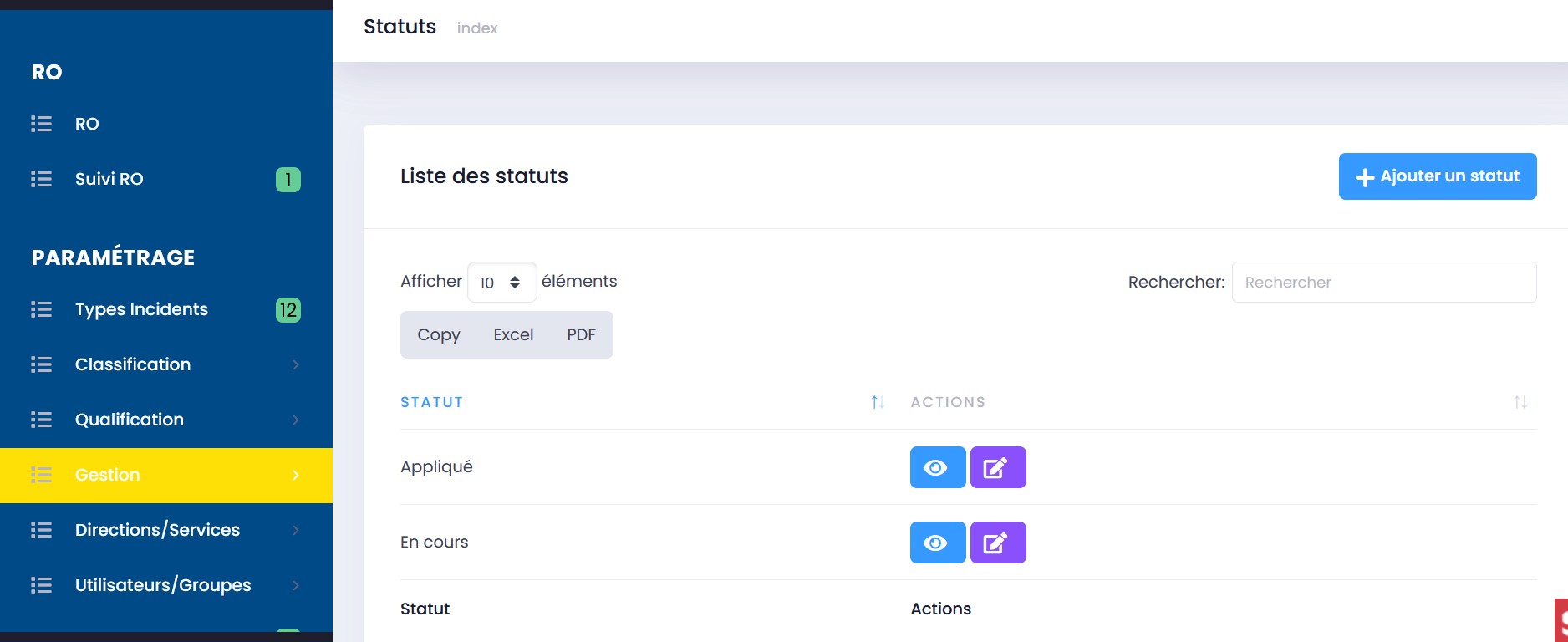The image size is (1568, 642).
Task: Click sort arrows on the Actions column
Action: click(1520, 402)
